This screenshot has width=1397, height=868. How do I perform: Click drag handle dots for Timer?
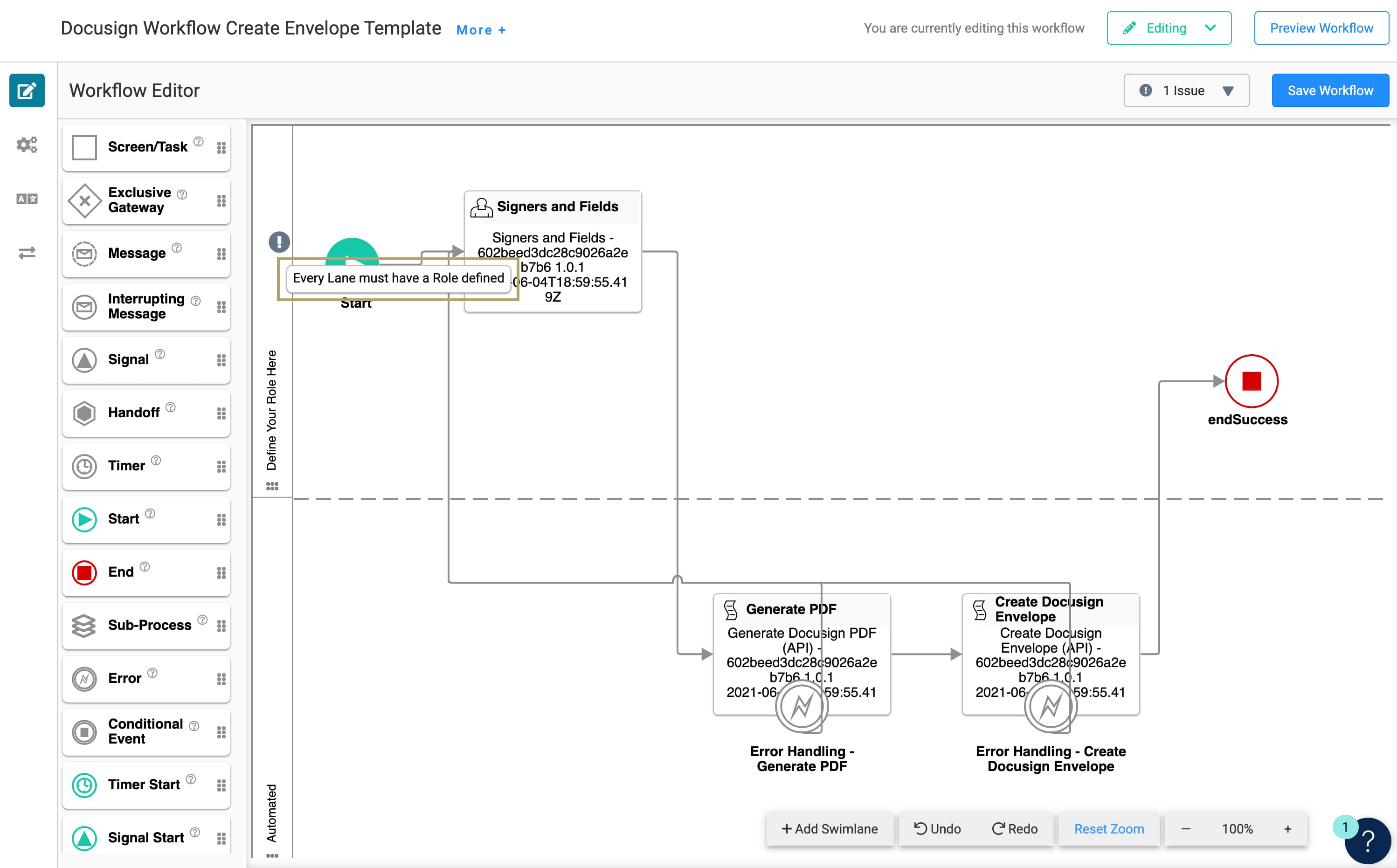[221, 467]
